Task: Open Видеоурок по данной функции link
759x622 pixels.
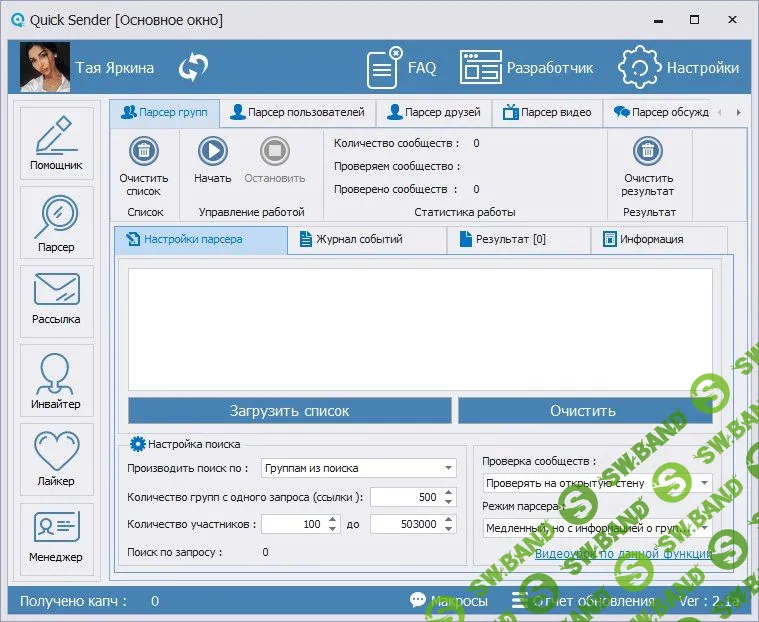Action: pyautogui.click(x=623, y=553)
